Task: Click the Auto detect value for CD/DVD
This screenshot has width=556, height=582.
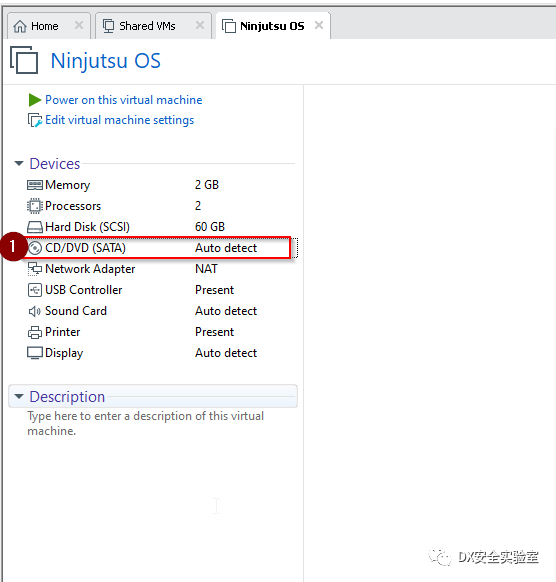Action: (x=226, y=248)
